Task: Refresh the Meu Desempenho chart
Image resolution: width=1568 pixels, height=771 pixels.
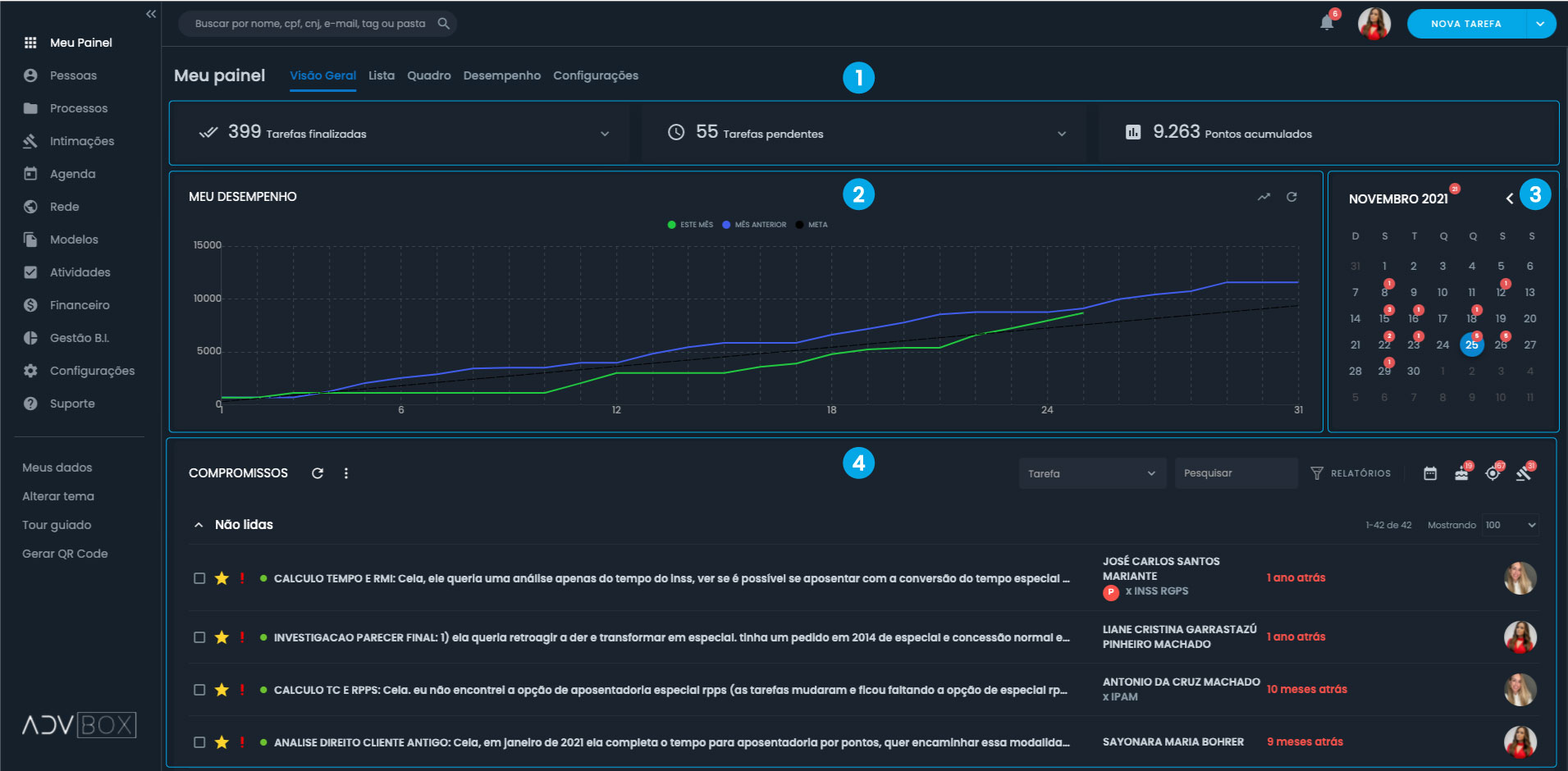Action: pyautogui.click(x=1291, y=197)
